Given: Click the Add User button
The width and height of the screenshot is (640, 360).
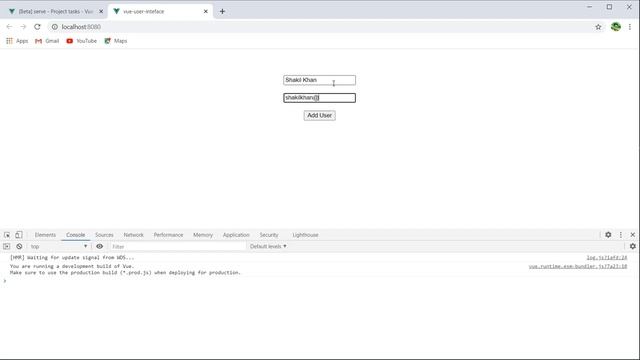Looking at the screenshot, I should 320,116.
